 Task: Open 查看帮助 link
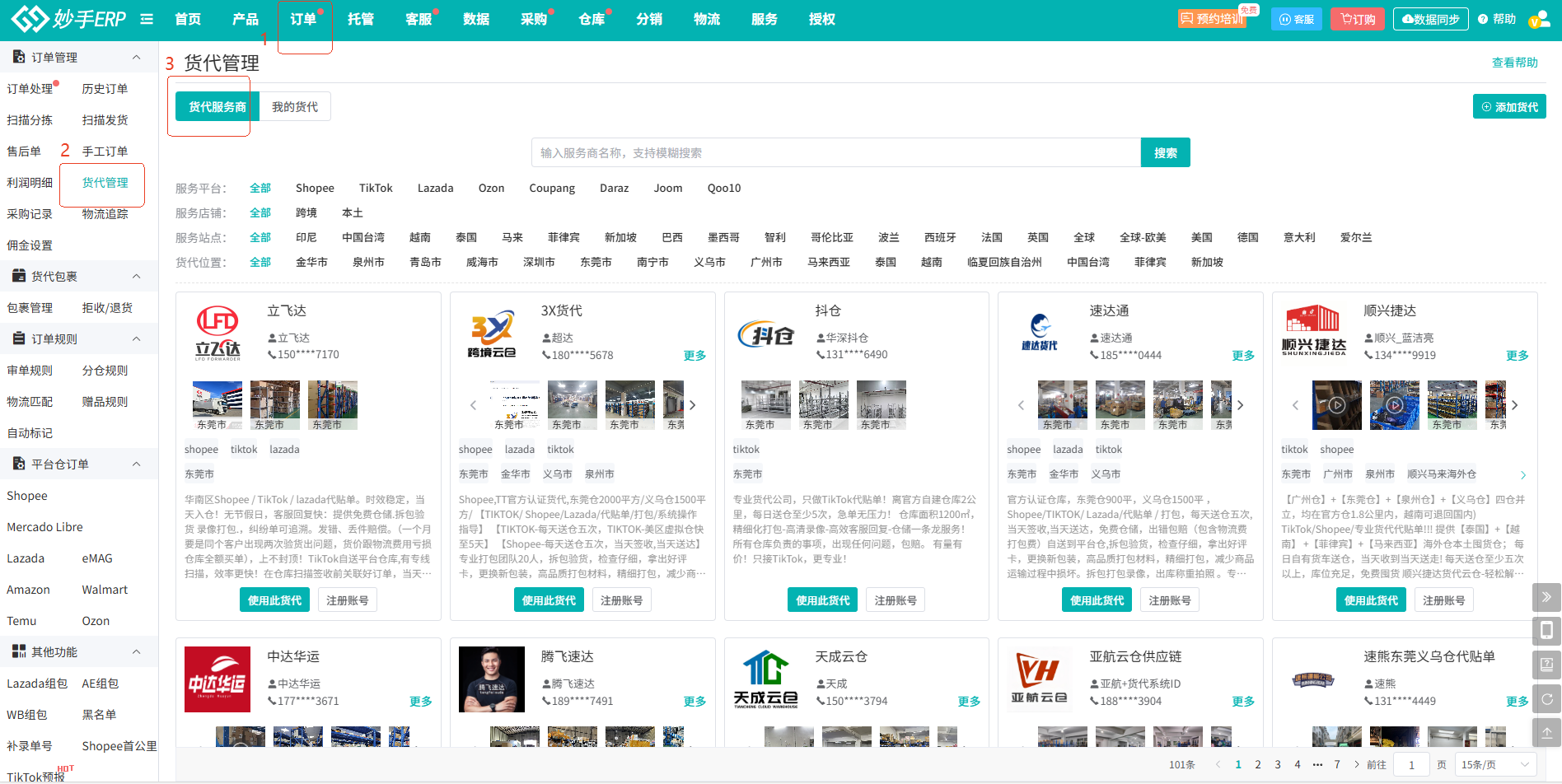coord(1515,63)
